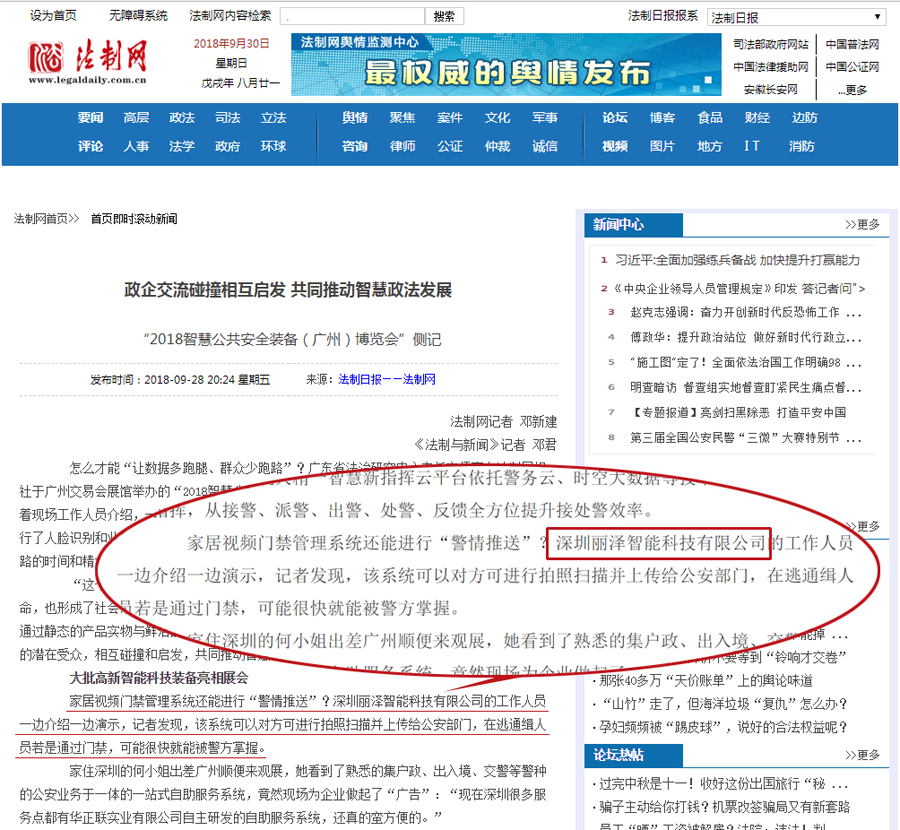Open 咨询 navigation item
The image size is (900, 830).
point(355,146)
